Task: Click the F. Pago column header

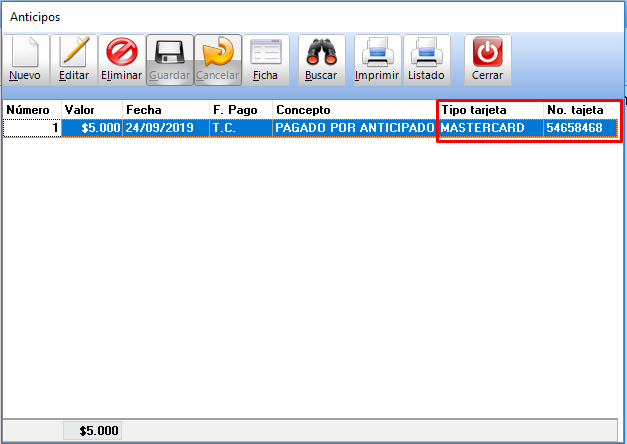Action: 239,109
